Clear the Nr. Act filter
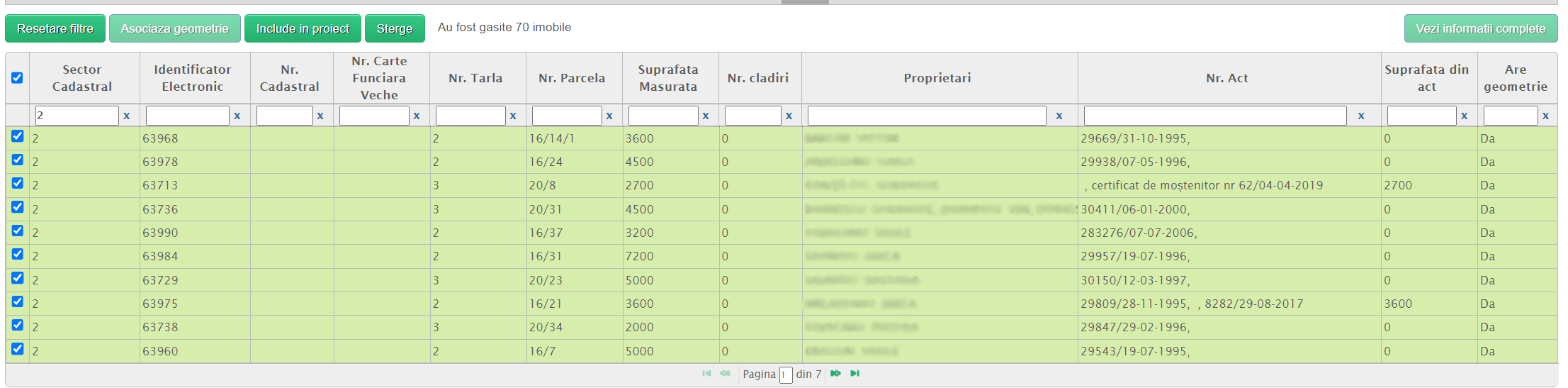1568x388 pixels. (x=1361, y=116)
